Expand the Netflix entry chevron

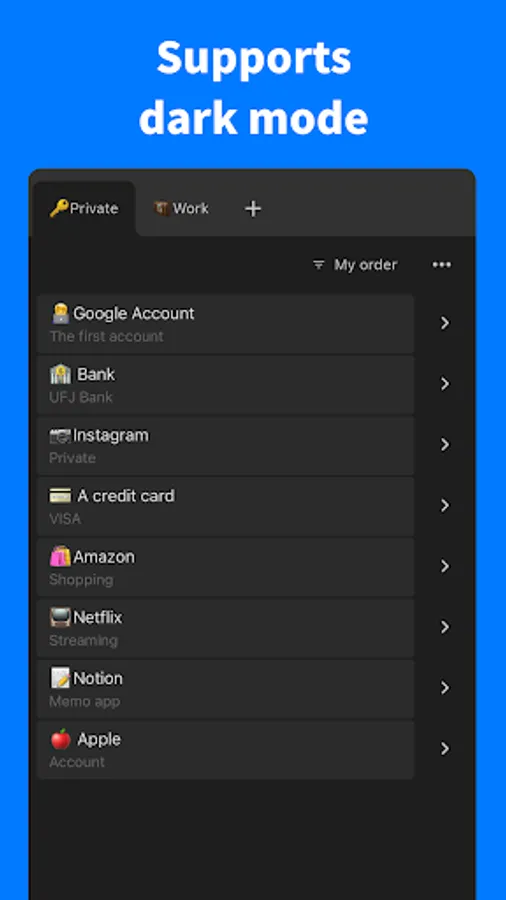coord(445,627)
